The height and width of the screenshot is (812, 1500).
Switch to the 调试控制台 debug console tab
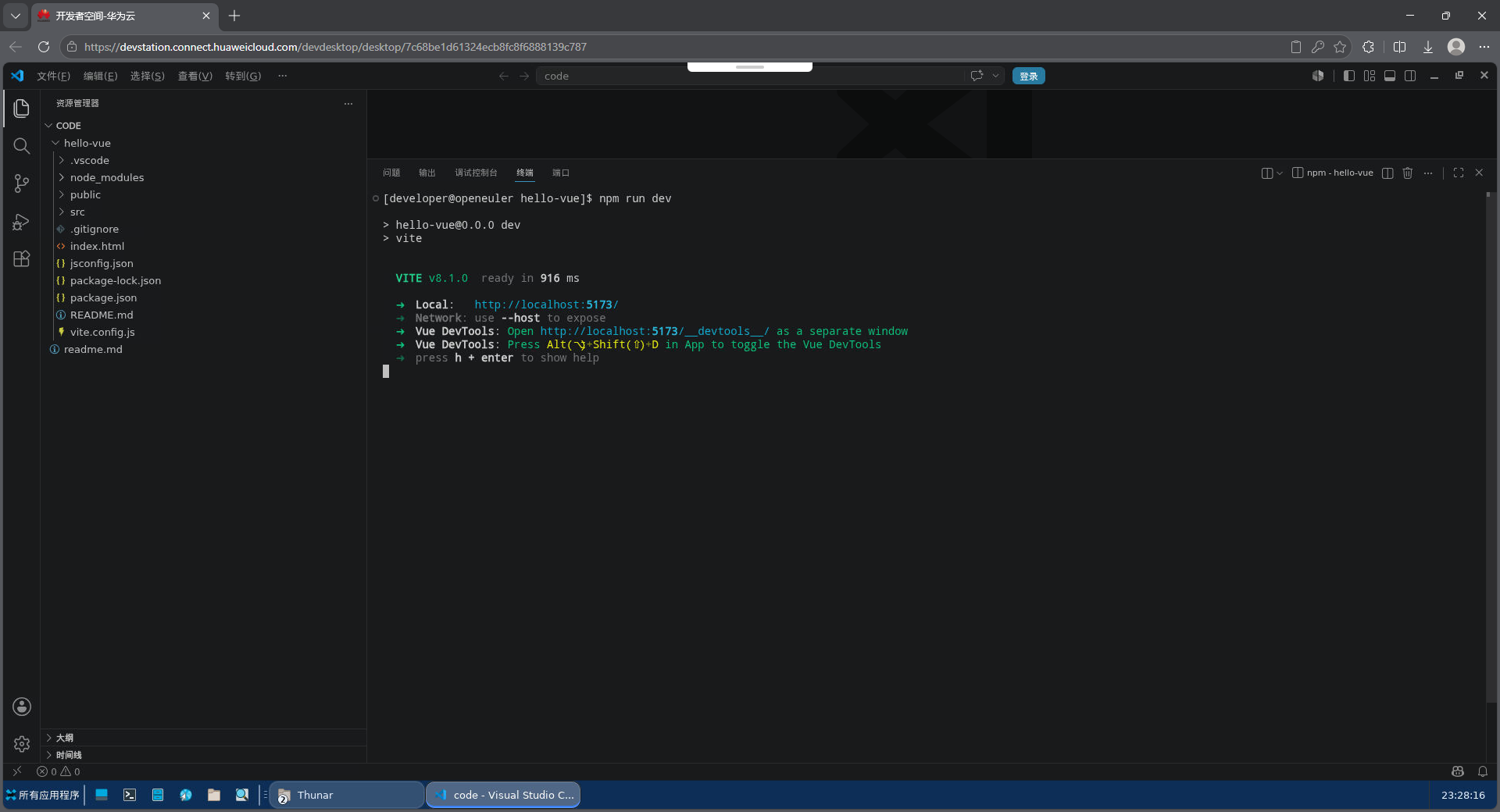coord(476,173)
